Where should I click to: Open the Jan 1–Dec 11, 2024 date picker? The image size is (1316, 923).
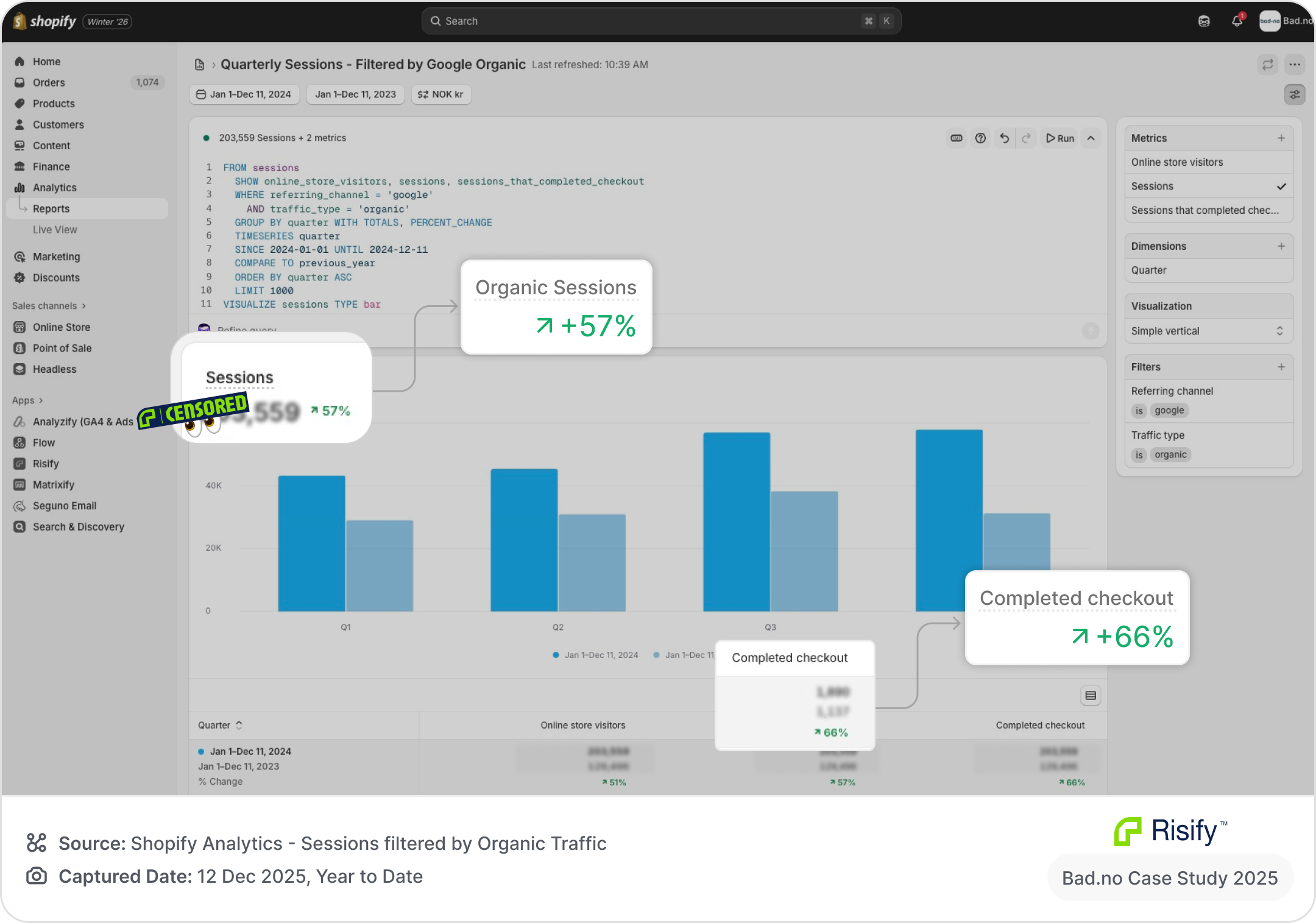[244, 94]
